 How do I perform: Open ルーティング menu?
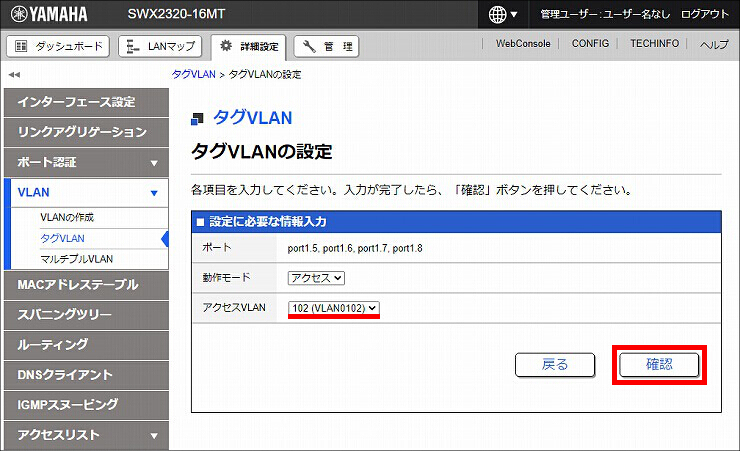(86, 345)
